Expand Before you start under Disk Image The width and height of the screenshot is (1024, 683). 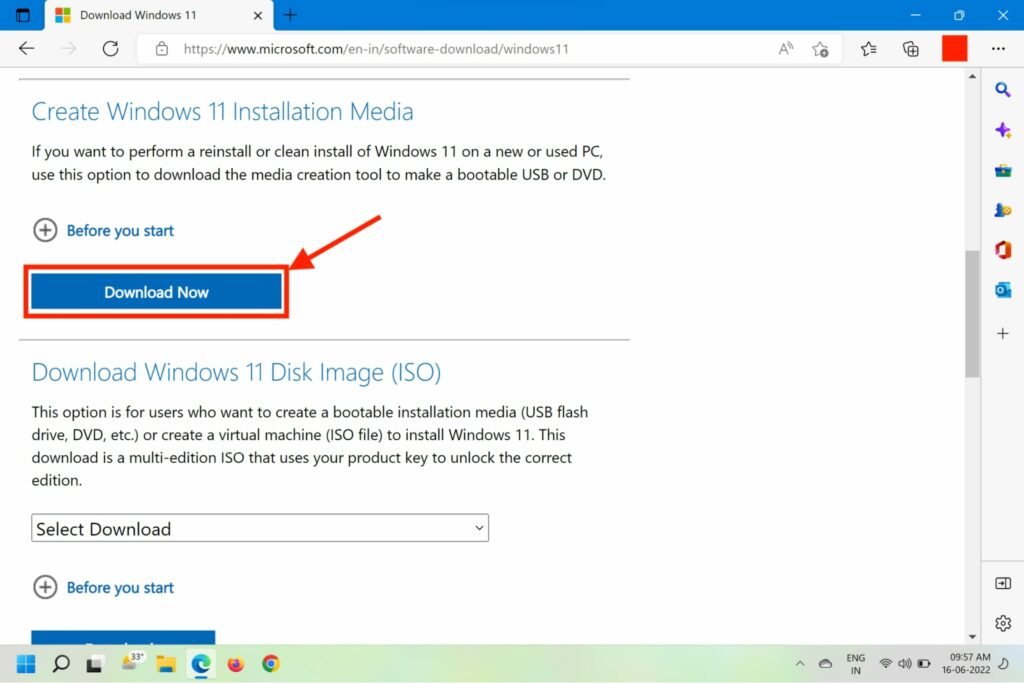click(x=103, y=588)
